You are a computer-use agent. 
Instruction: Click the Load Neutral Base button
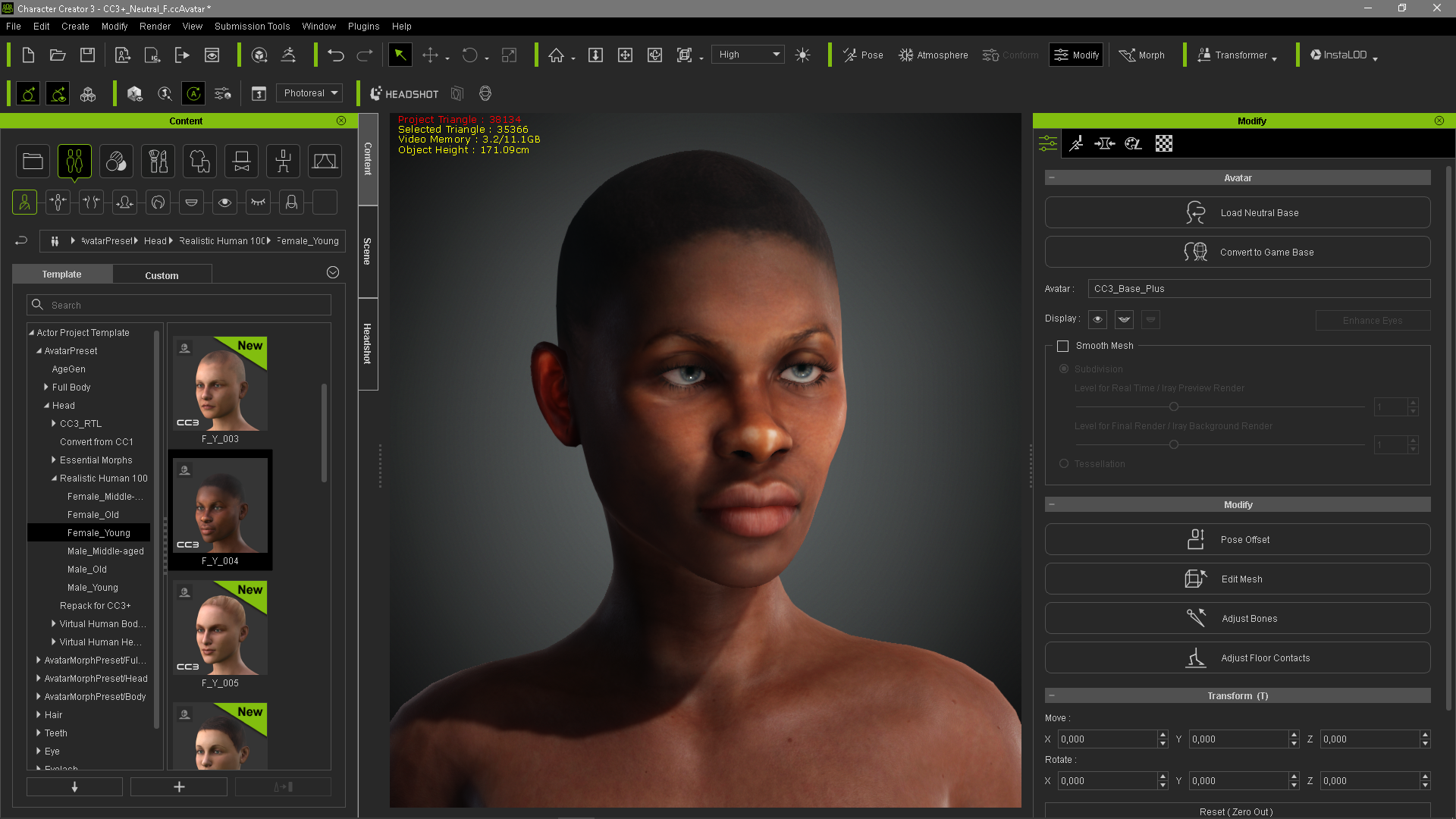click(x=1238, y=212)
